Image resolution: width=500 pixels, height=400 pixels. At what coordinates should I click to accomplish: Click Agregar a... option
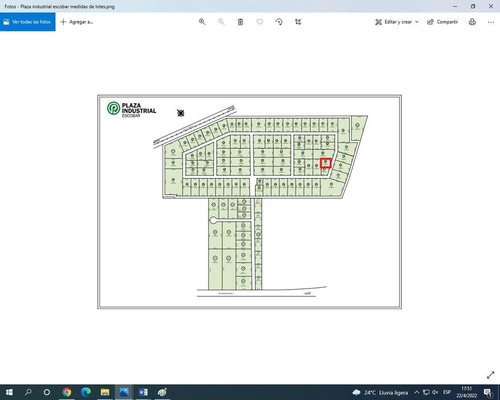[x=77, y=22]
